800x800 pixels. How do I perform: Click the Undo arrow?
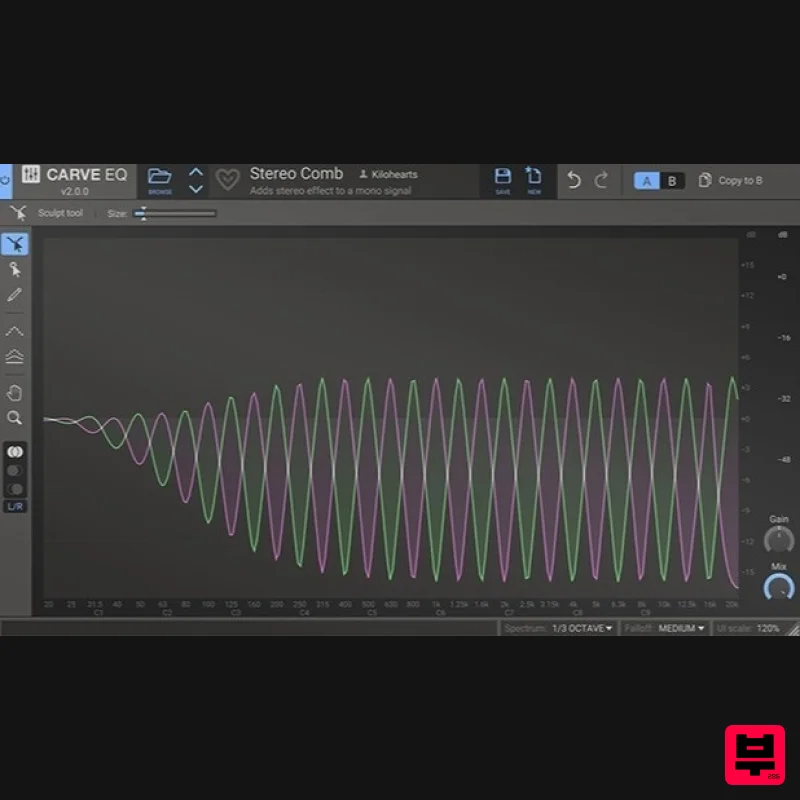point(572,180)
